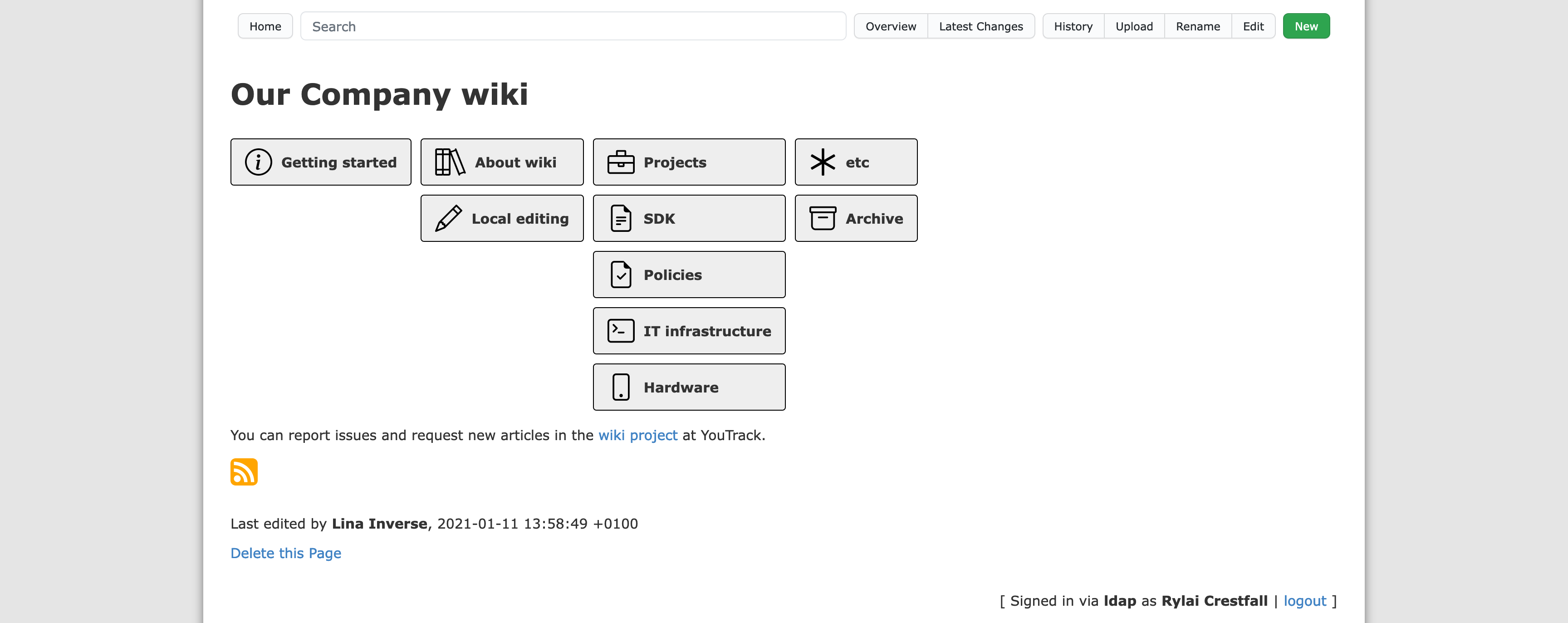Click the Rename menu item
The height and width of the screenshot is (623, 1568).
[x=1198, y=26]
